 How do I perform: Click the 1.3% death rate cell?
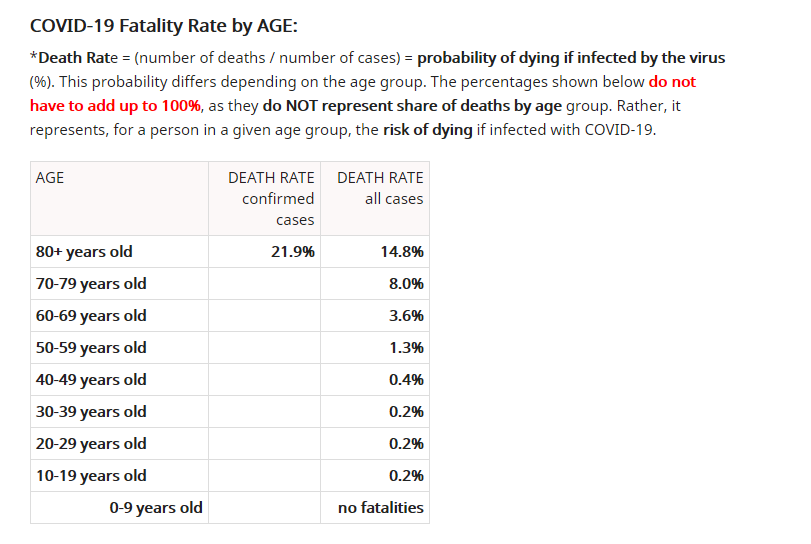tap(406, 348)
